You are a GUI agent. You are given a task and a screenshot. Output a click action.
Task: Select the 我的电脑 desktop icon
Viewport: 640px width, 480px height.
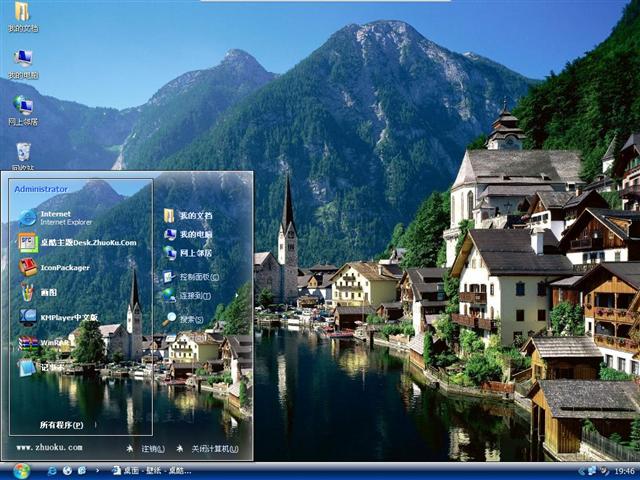click(x=23, y=63)
